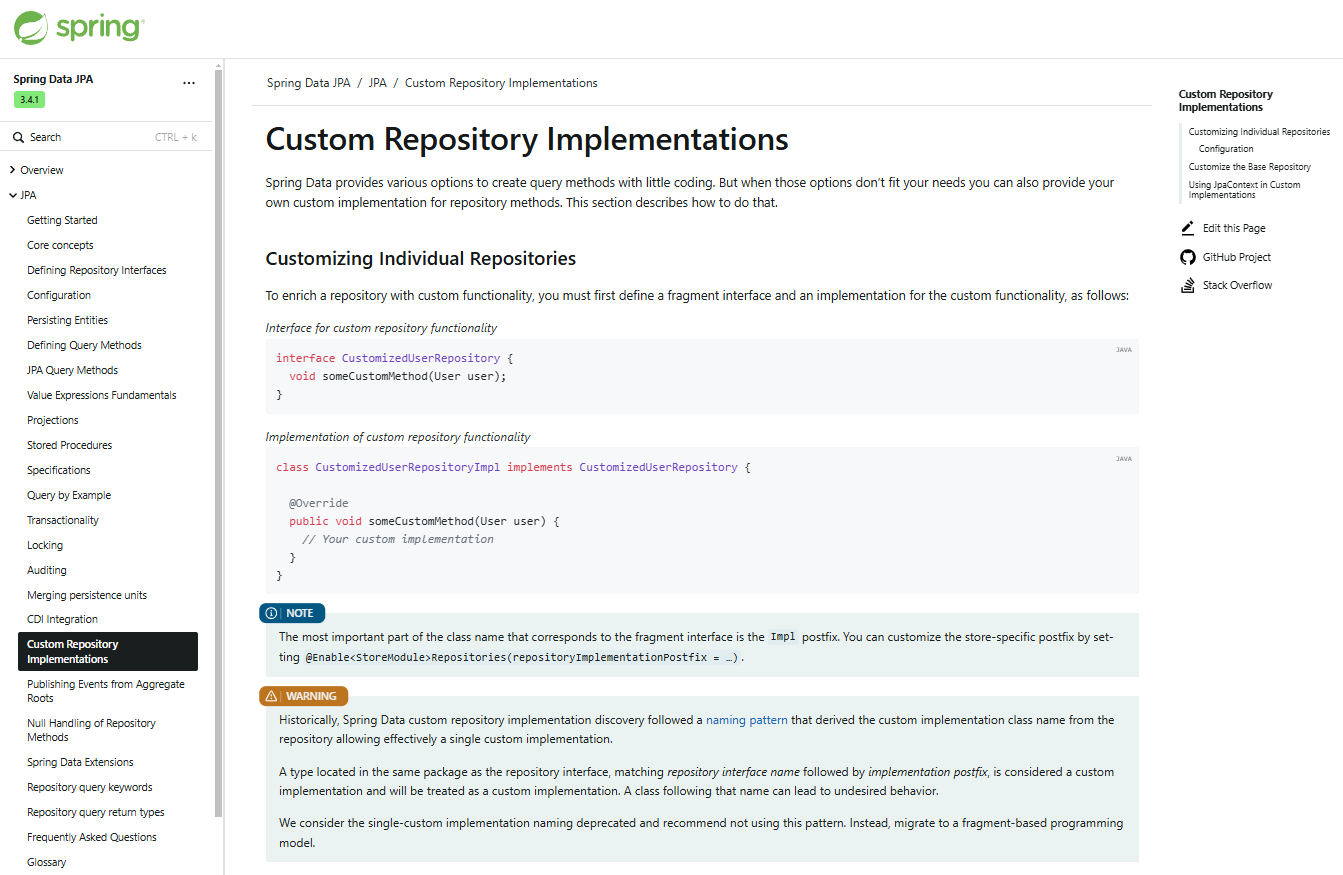Open Auditing page

point(47,570)
